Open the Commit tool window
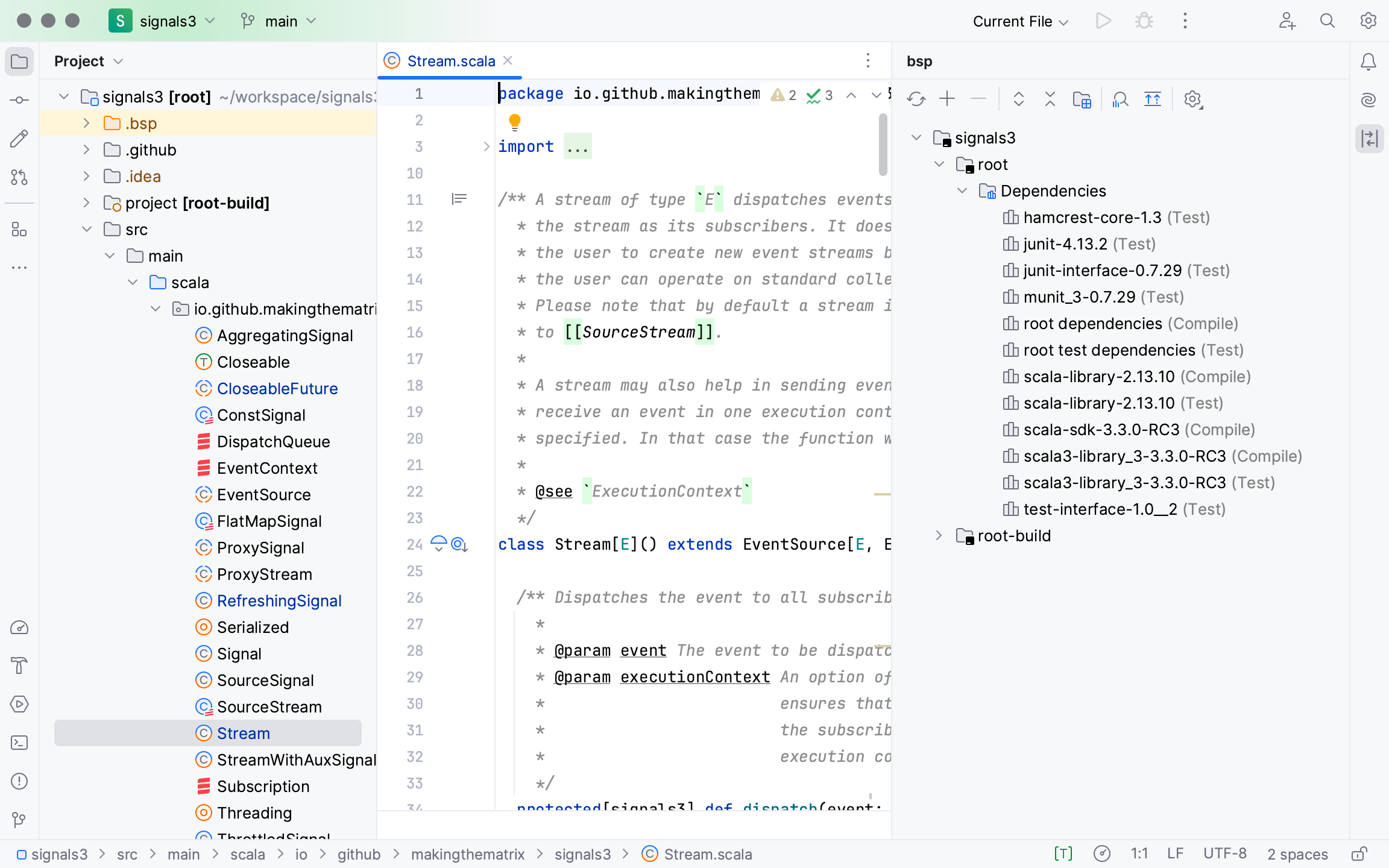 coord(19,100)
